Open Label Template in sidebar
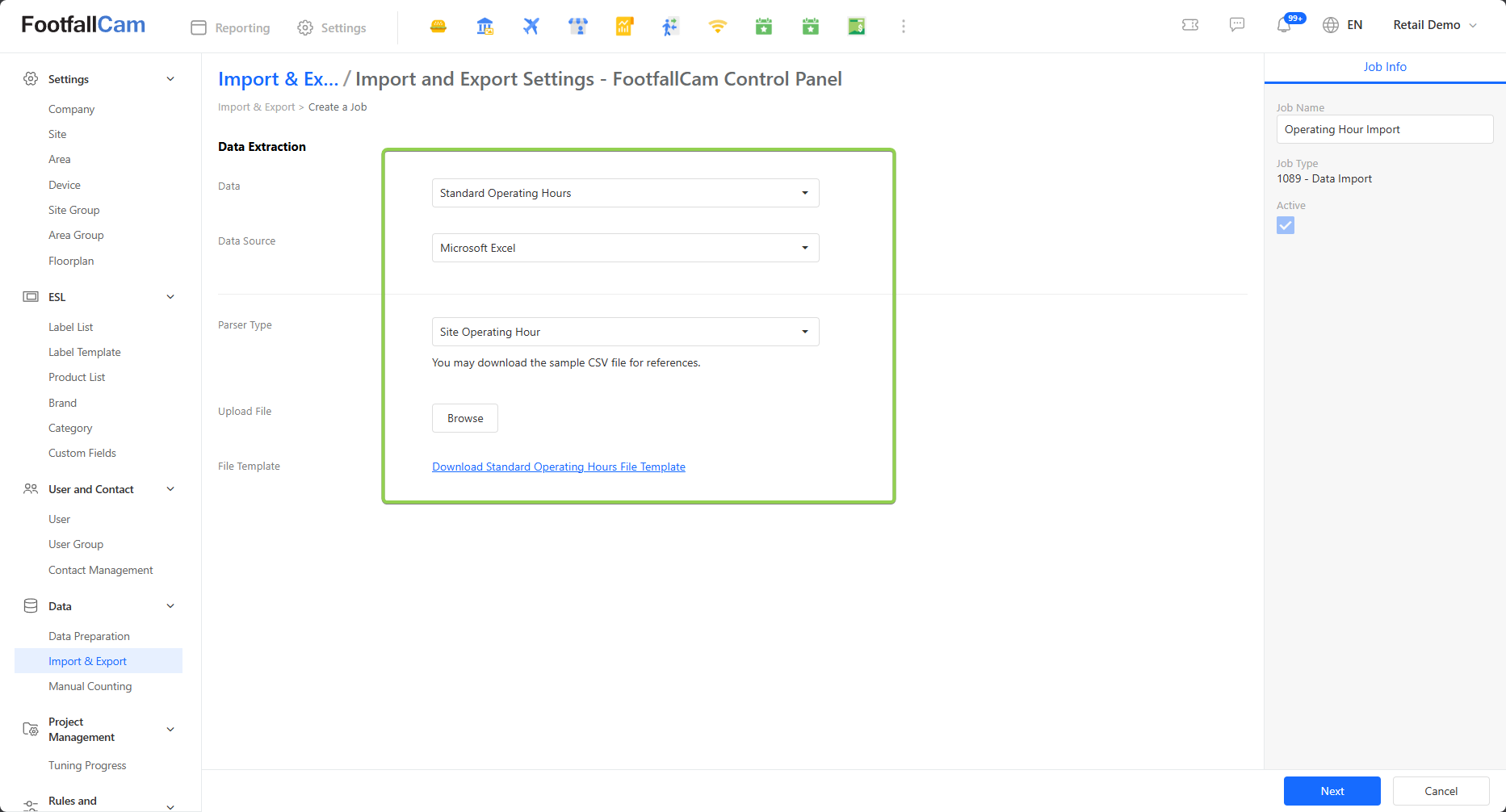Screen dimensions: 1506x812 pos(85,352)
